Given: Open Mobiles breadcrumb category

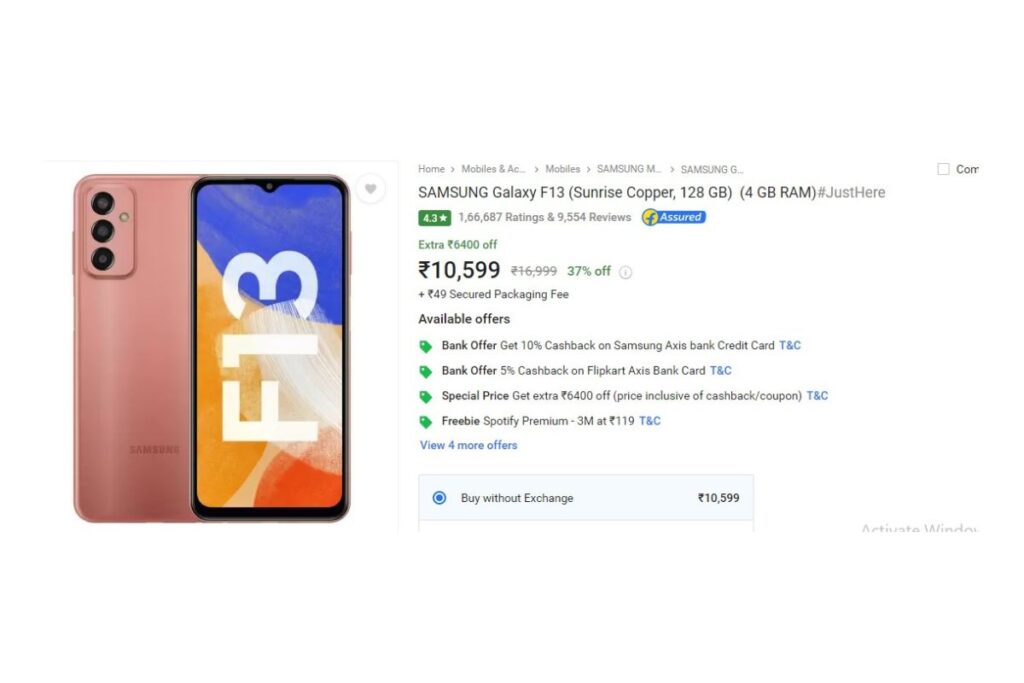Looking at the screenshot, I should (562, 168).
